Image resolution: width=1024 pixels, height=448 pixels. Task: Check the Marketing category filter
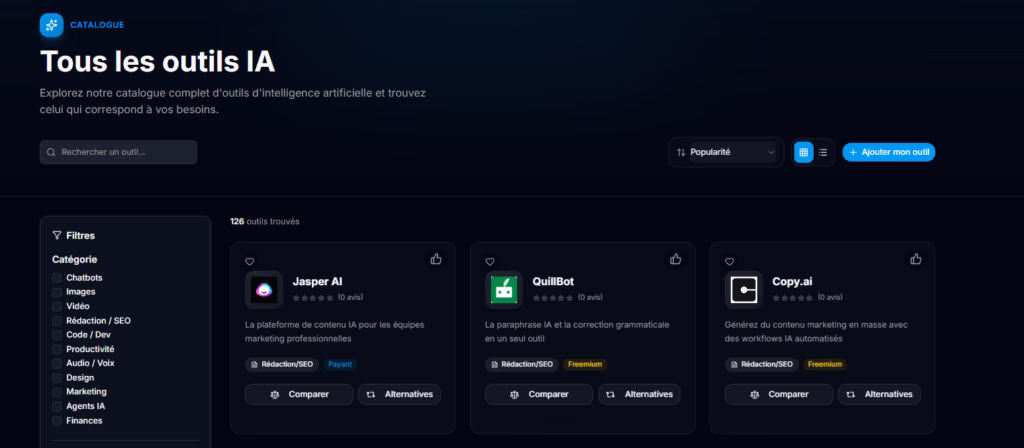57,392
